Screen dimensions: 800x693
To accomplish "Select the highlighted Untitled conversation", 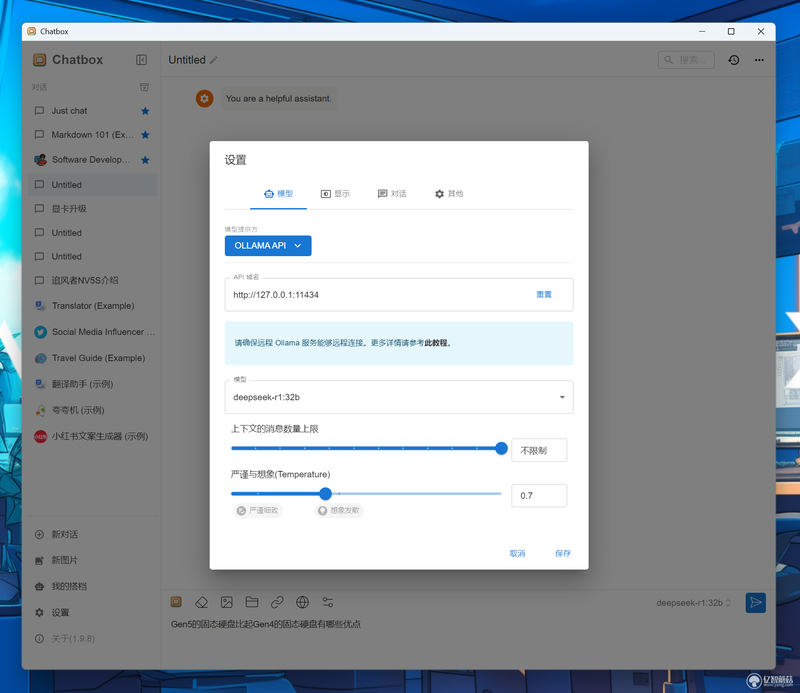I will 92,185.
